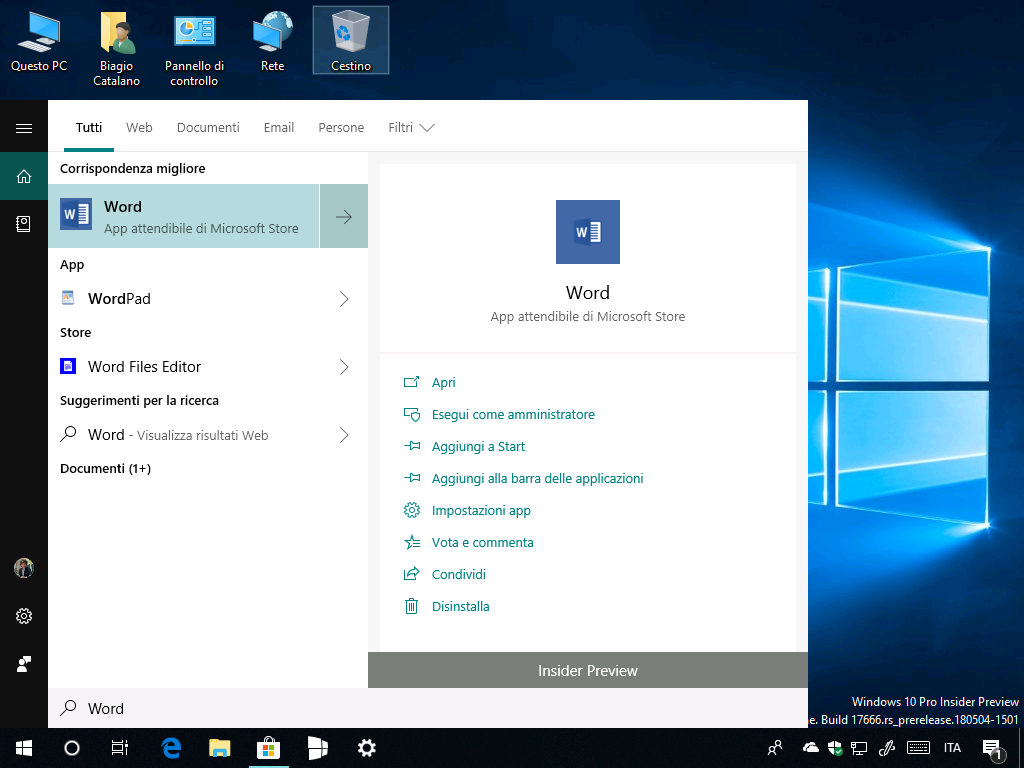Open search settings gear in sidebar
Screen dimensions: 1024x768
click(x=24, y=616)
